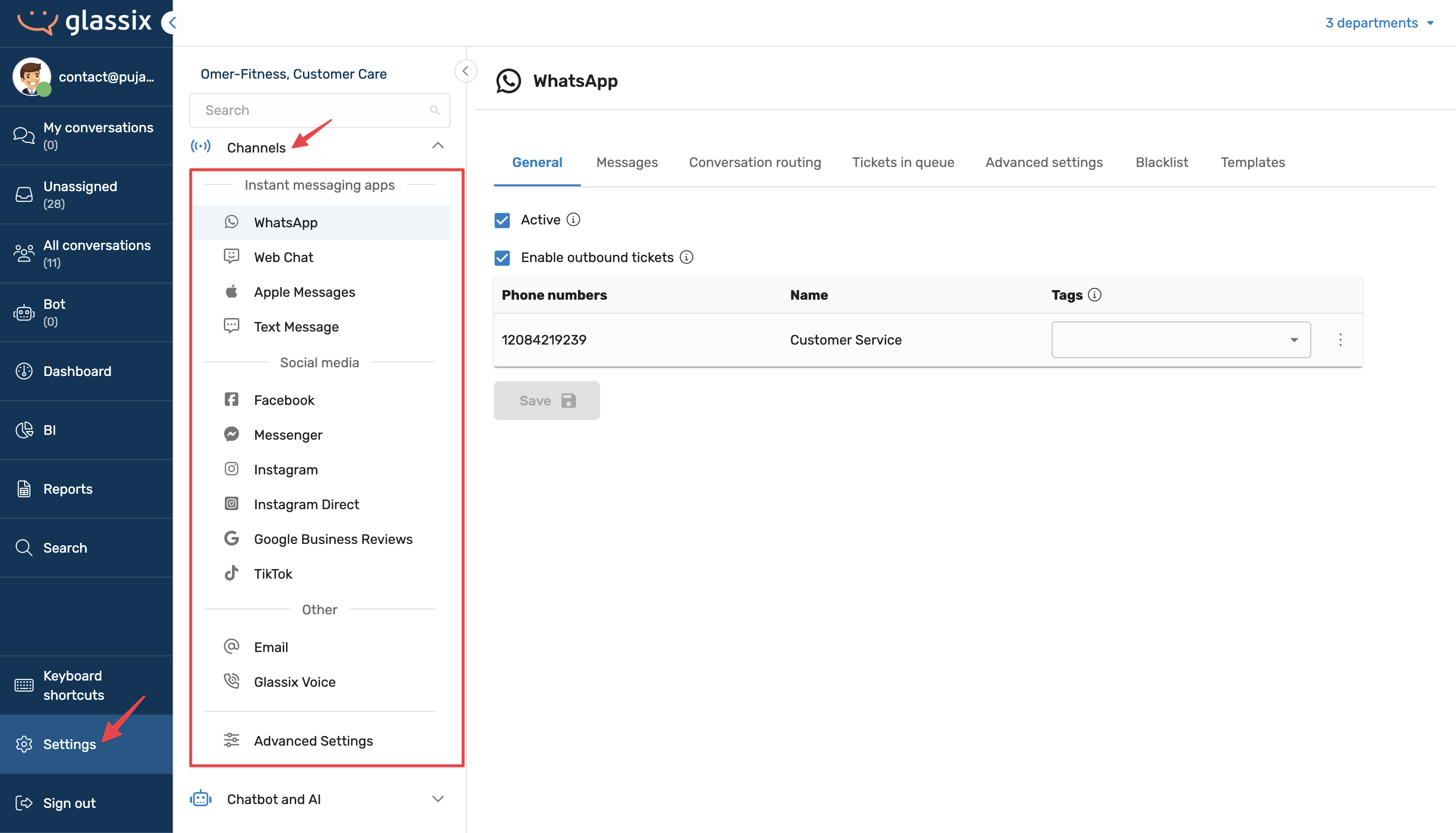1456x833 pixels.
Task: Open the 3 departments dropdown
Action: 1379,23
